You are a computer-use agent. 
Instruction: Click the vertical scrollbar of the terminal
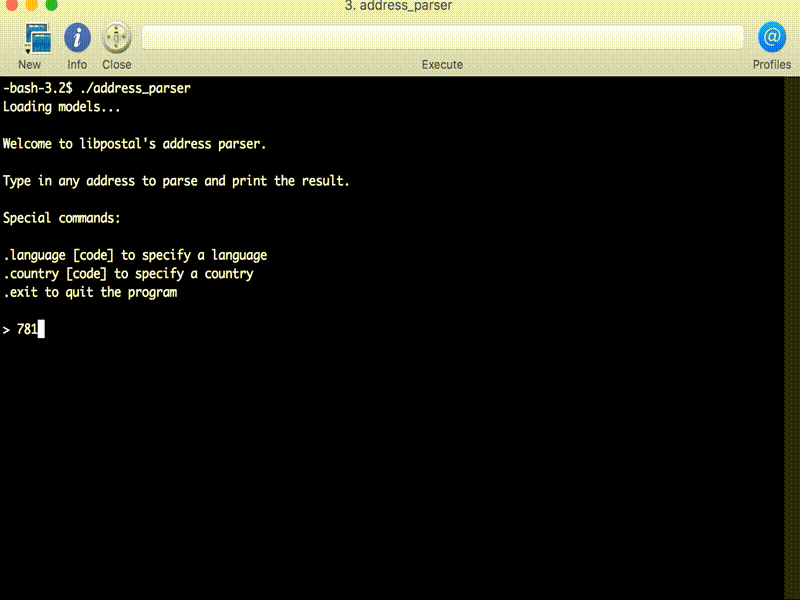coord(792,338)
